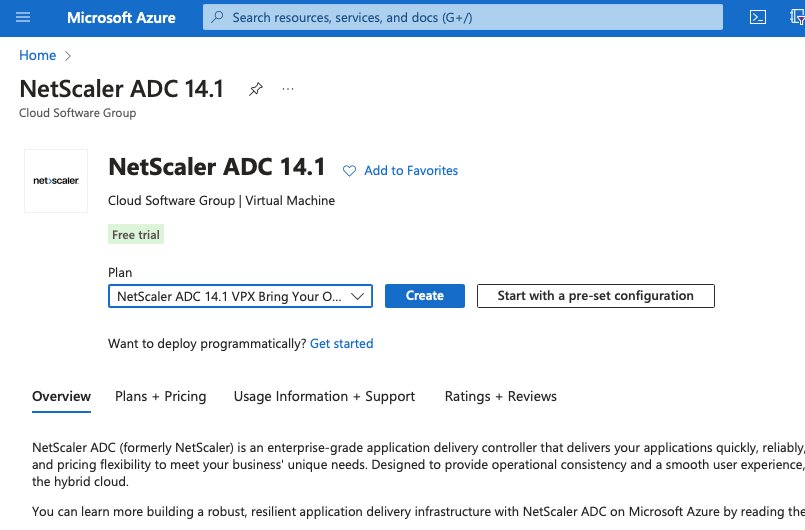Click the Create button

click(x=425, y=296)
